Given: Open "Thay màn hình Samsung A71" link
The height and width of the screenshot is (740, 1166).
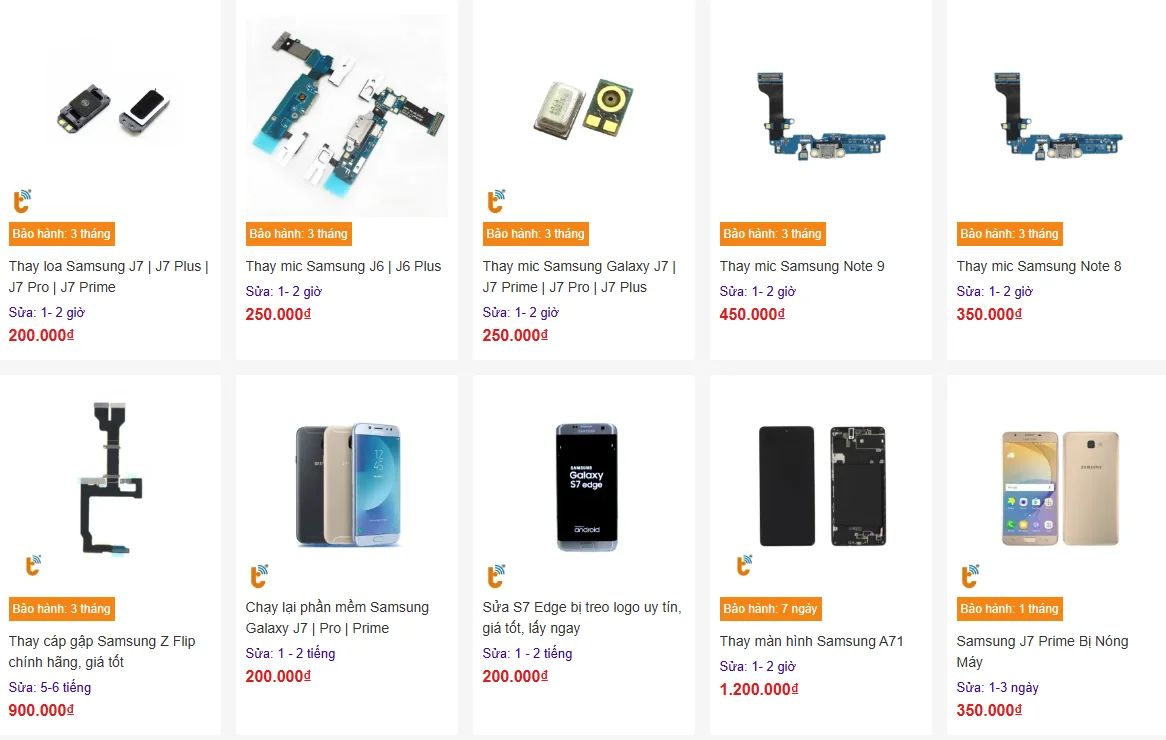Looking at the screenshot, I should pyautogui.click(x=811, y=641).
